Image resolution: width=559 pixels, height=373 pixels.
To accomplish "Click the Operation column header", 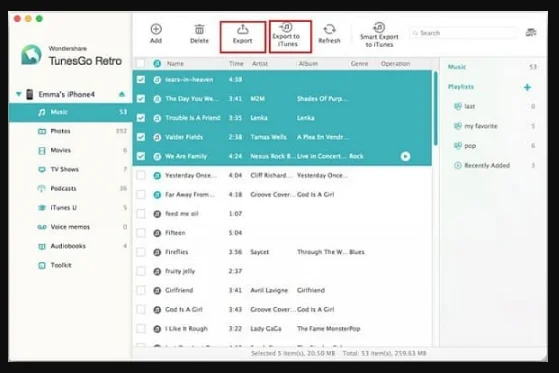I will [395, 64].
